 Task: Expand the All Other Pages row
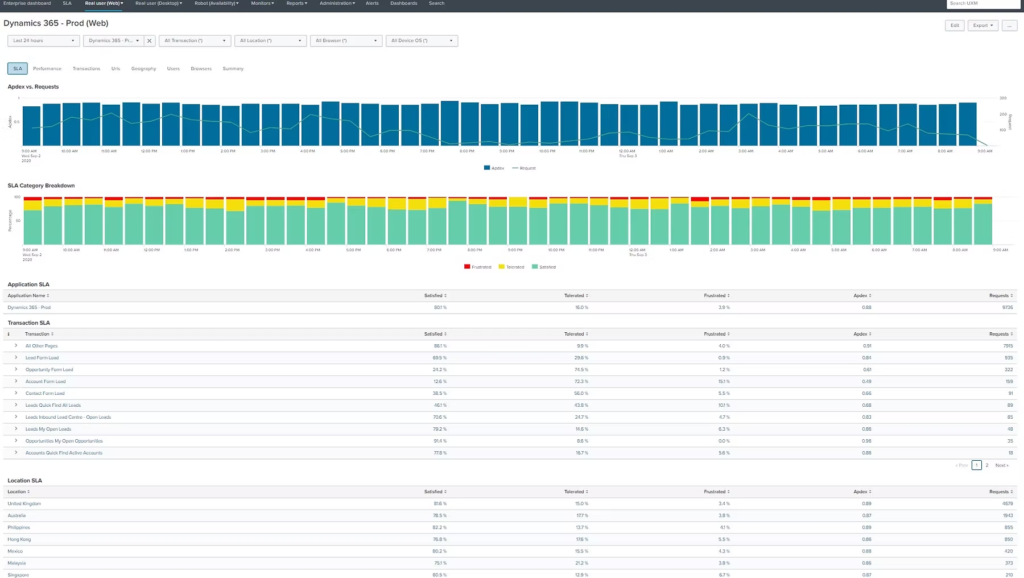point(16,345)
